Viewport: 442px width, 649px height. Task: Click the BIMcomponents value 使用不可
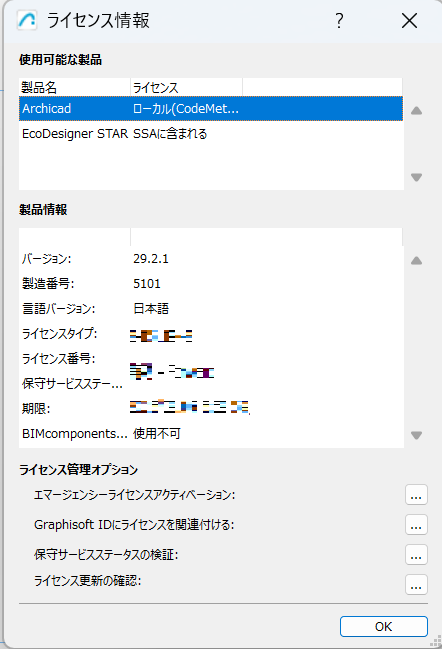(x=157, y=433)
